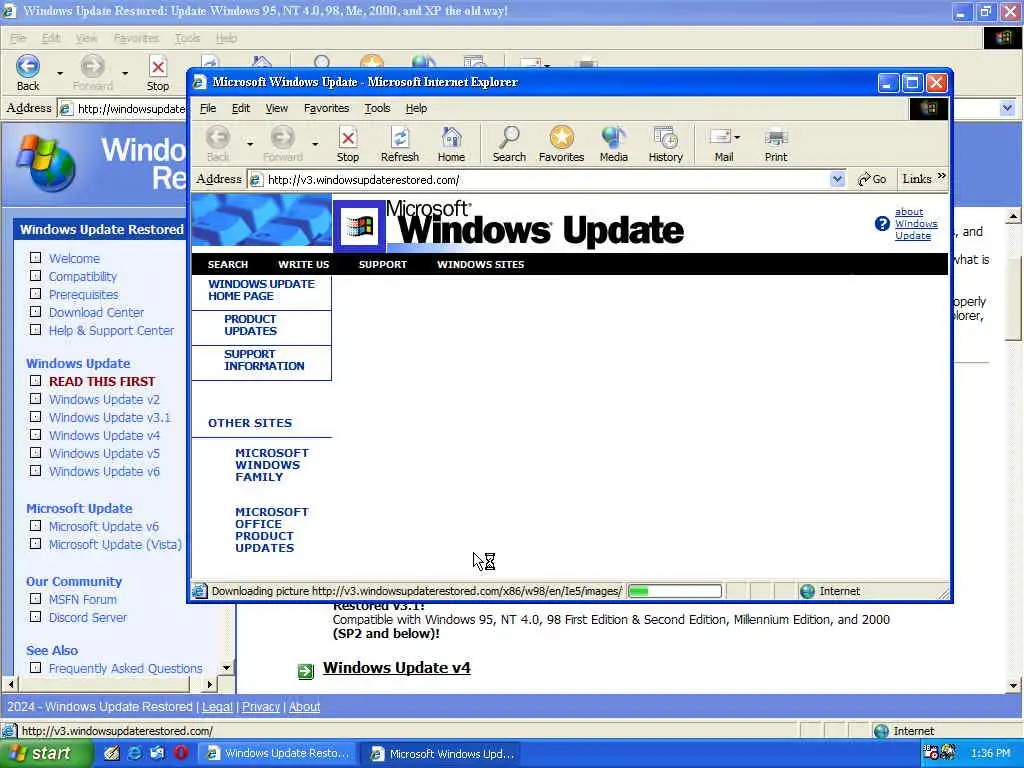
Task: Click the Go button arrow
Action: tap(864, 179)
